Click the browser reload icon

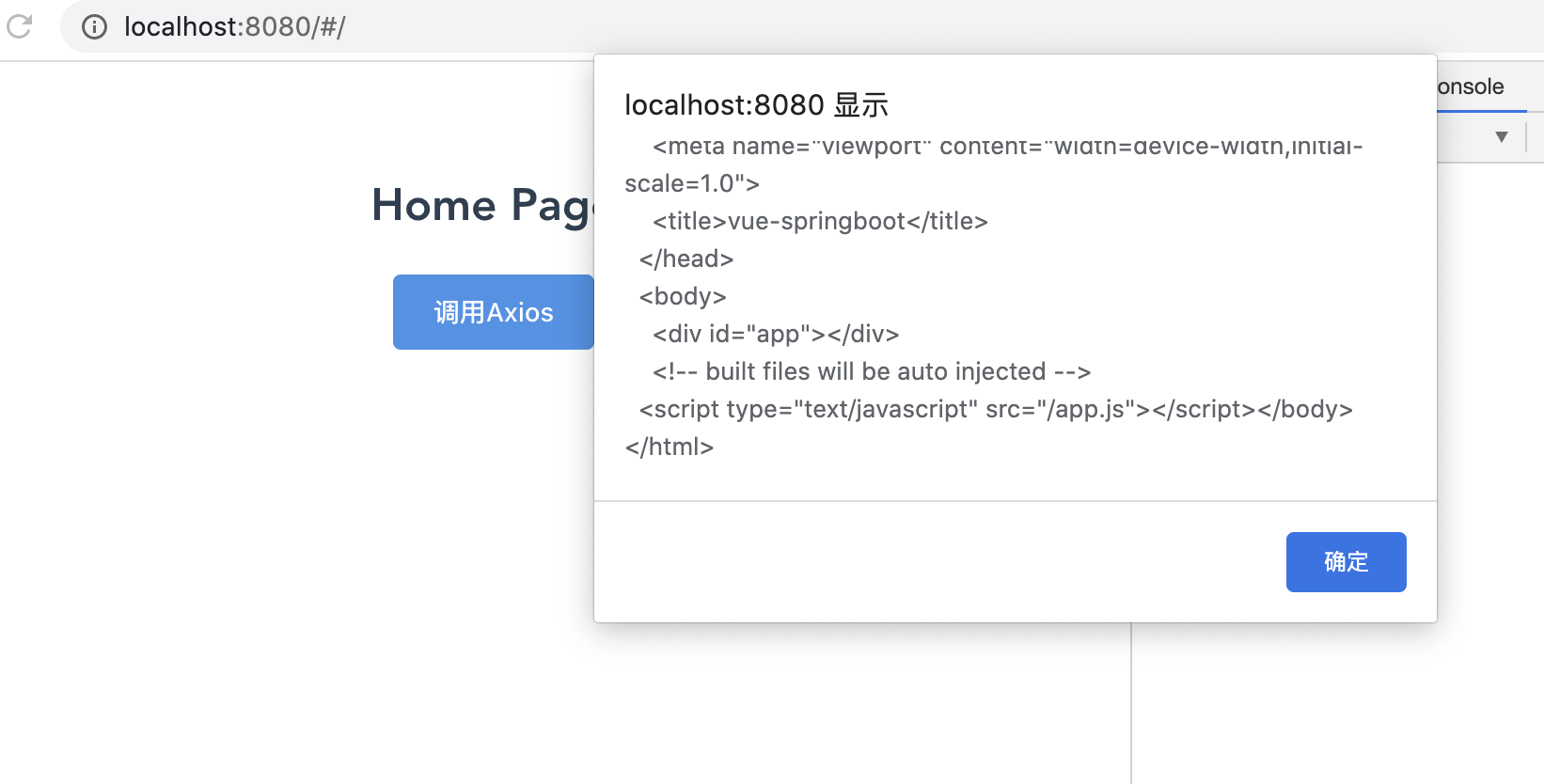tap(19, 26)
